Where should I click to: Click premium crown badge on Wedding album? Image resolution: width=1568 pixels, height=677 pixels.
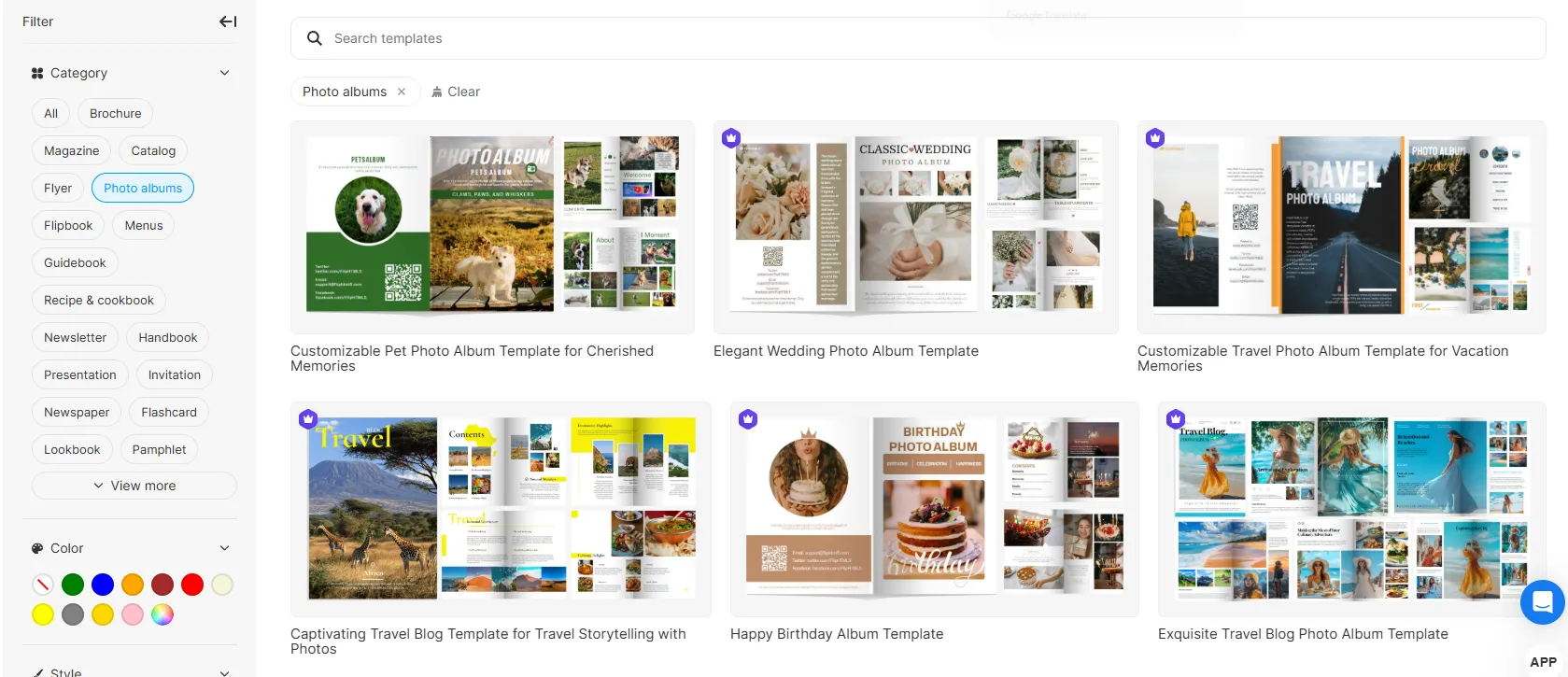coord(731,138)
